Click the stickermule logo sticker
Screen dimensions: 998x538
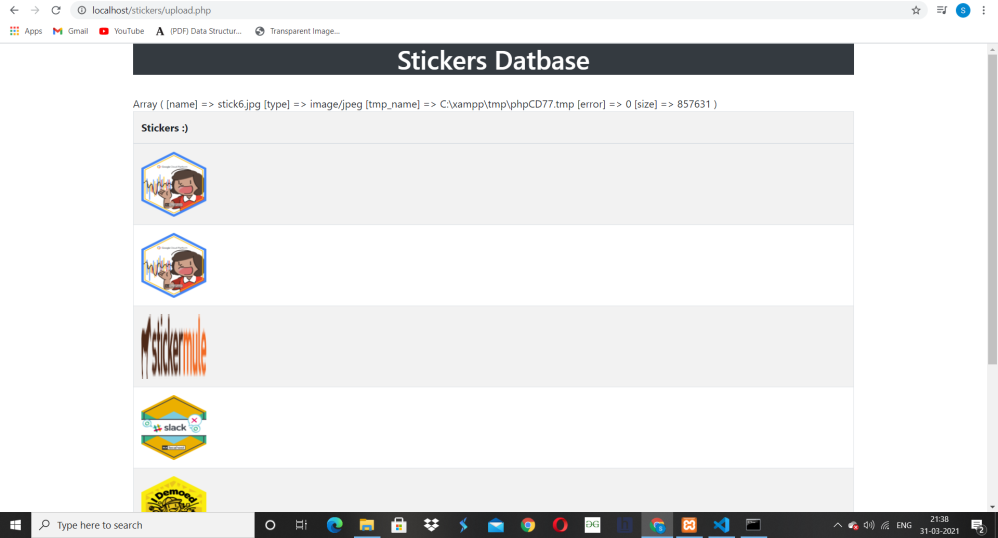(x=174, y=346)
